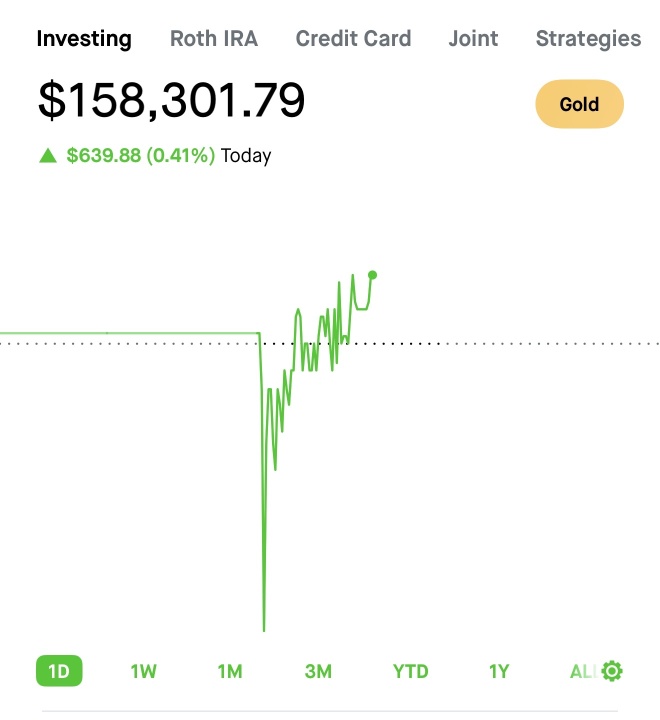Choose the 1Y chart range
The height and width of the screenshot is (720, 660).
(499, 672)
